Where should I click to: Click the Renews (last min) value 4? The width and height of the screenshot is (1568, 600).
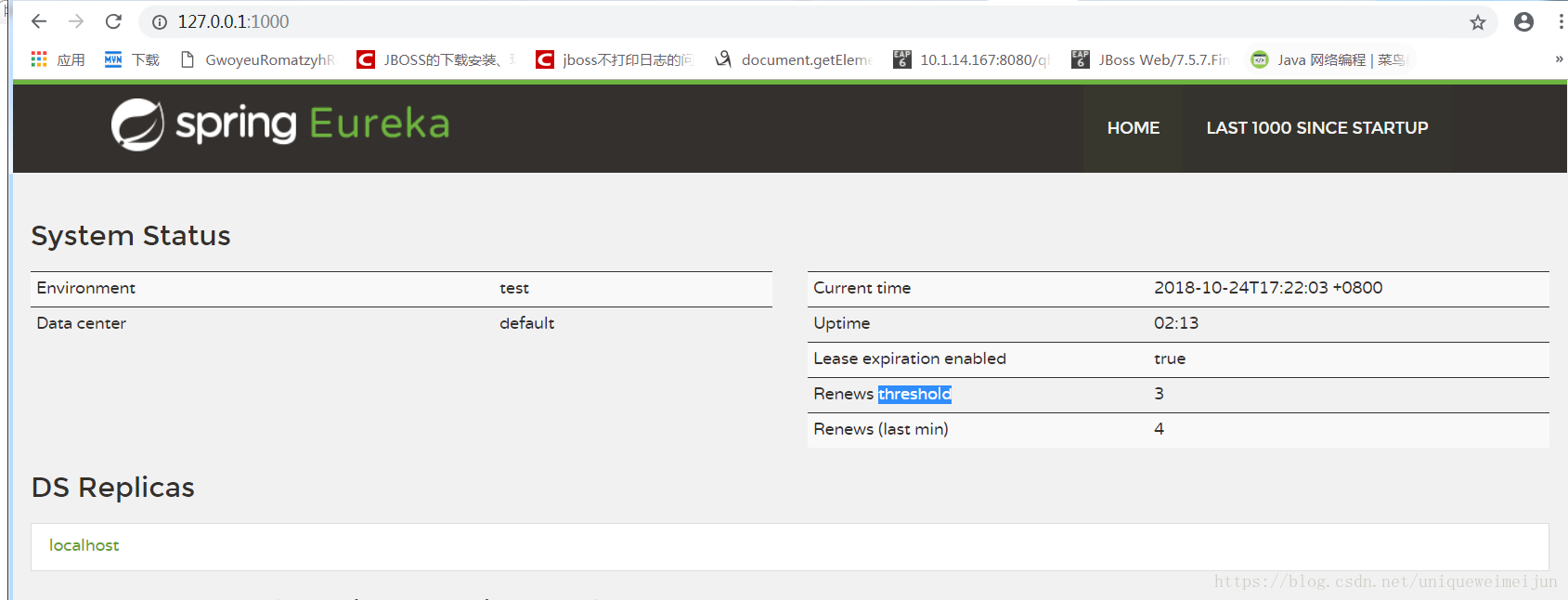pyautogui.click(x=1159, y=429)
